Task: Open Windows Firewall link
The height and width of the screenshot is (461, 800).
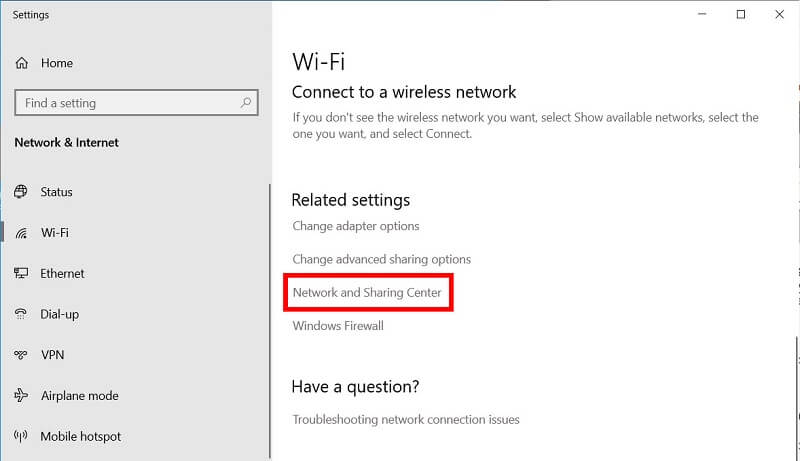Action: click(x=338, y=325)
